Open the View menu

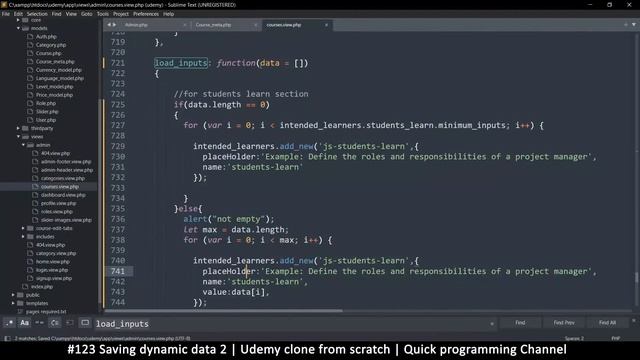[71, 14]
